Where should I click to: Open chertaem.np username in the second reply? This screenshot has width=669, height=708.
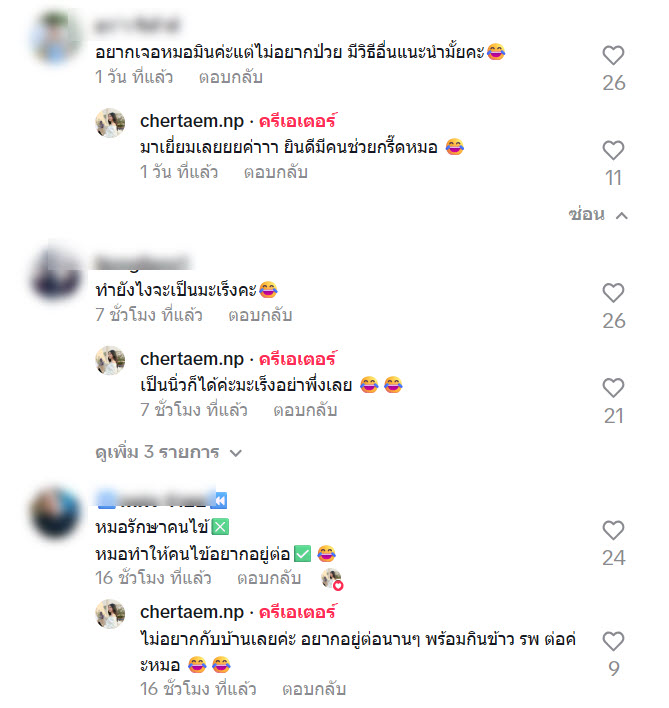(192, 359)
